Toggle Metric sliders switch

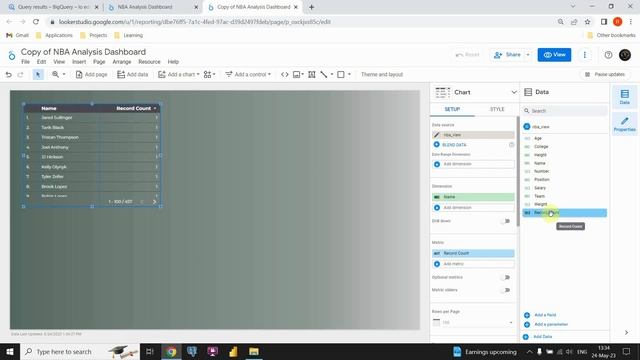click(506, 290)
